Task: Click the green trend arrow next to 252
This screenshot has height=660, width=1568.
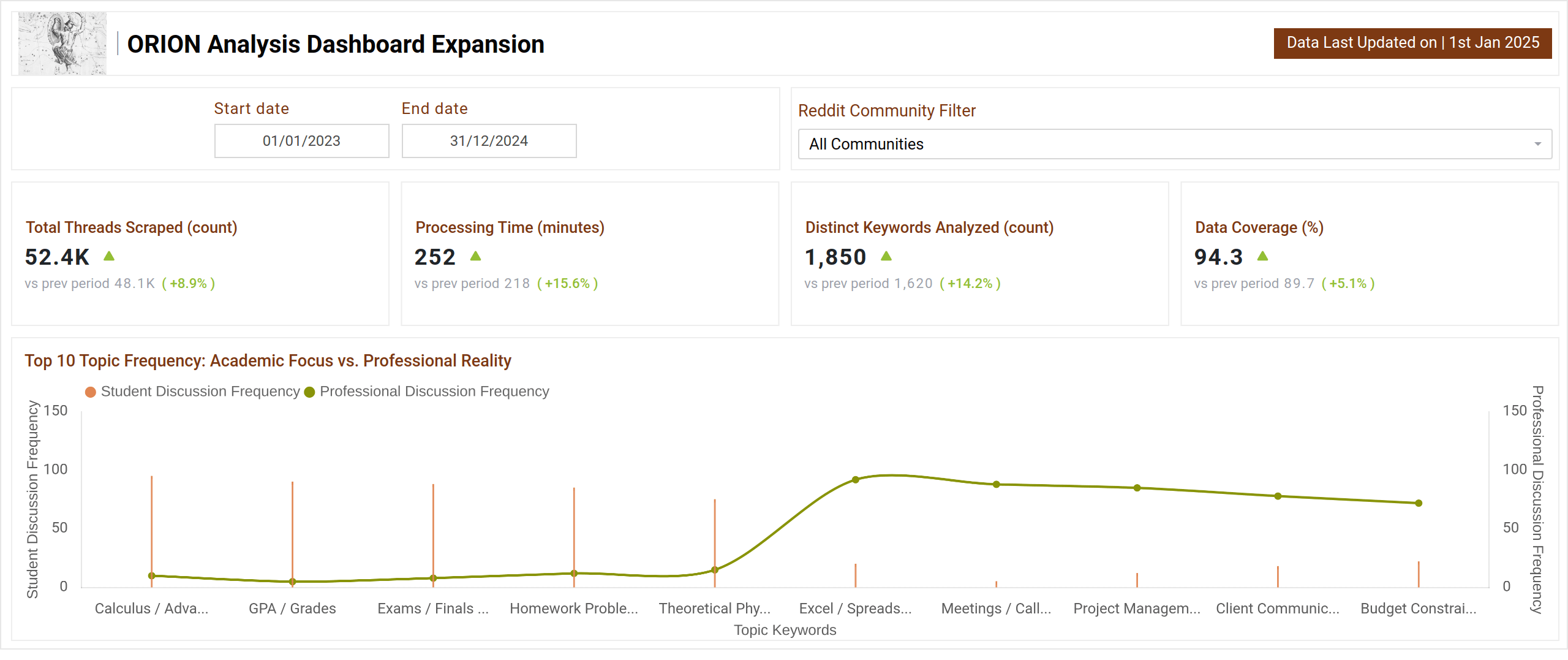Action: [x=475, y=256]
